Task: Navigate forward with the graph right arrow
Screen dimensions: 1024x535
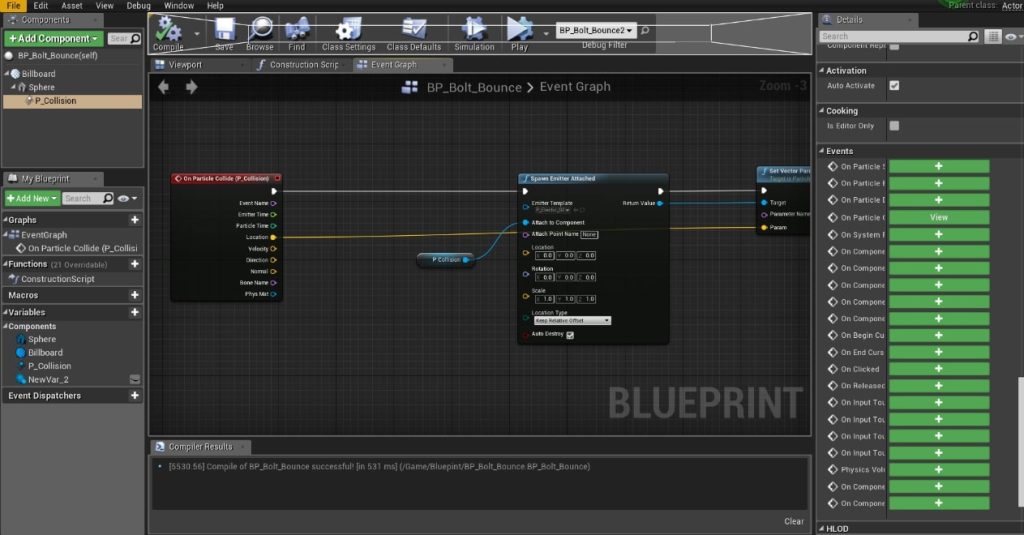Action: coord(191,87)
